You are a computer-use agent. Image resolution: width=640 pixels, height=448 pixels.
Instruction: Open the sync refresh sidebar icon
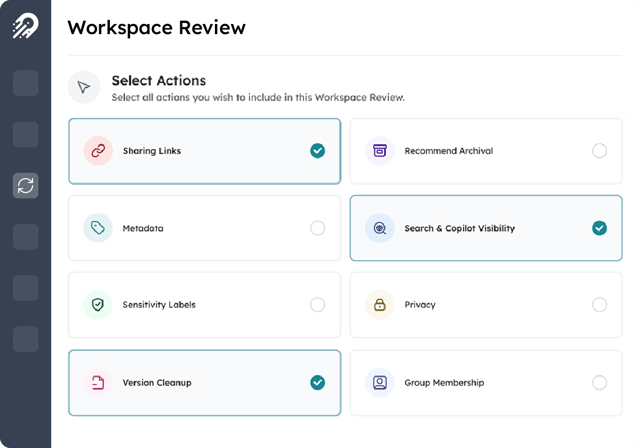(x=25, y=185)
